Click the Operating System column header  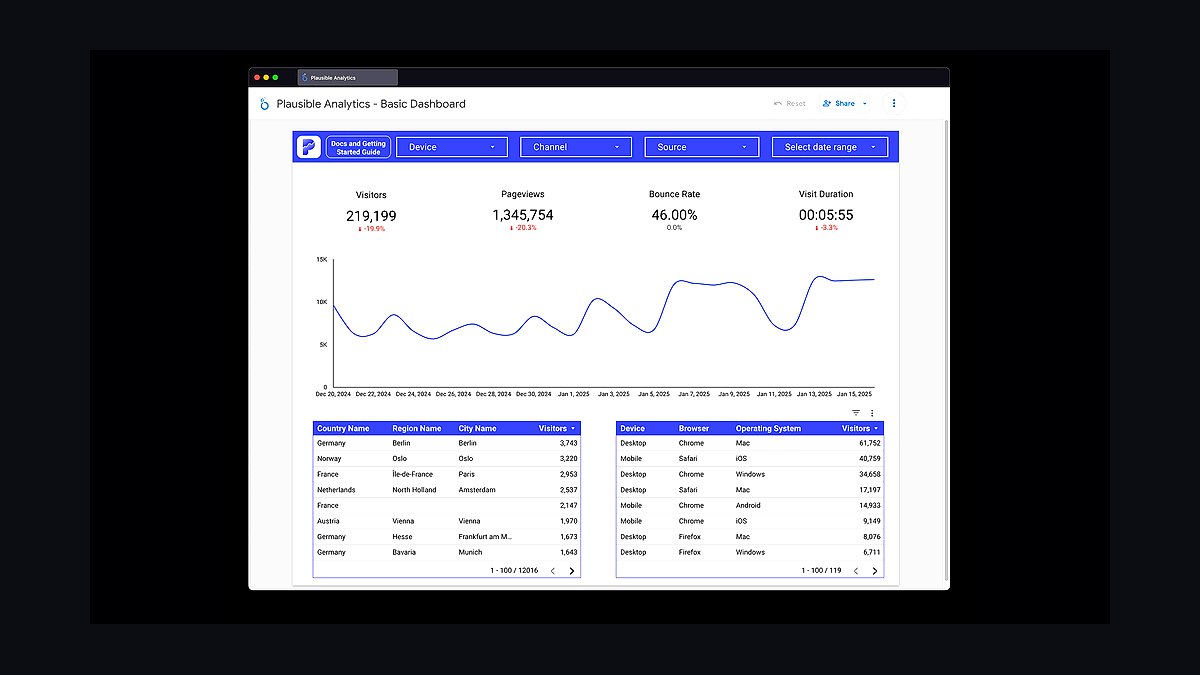click(x=768, y=428)
